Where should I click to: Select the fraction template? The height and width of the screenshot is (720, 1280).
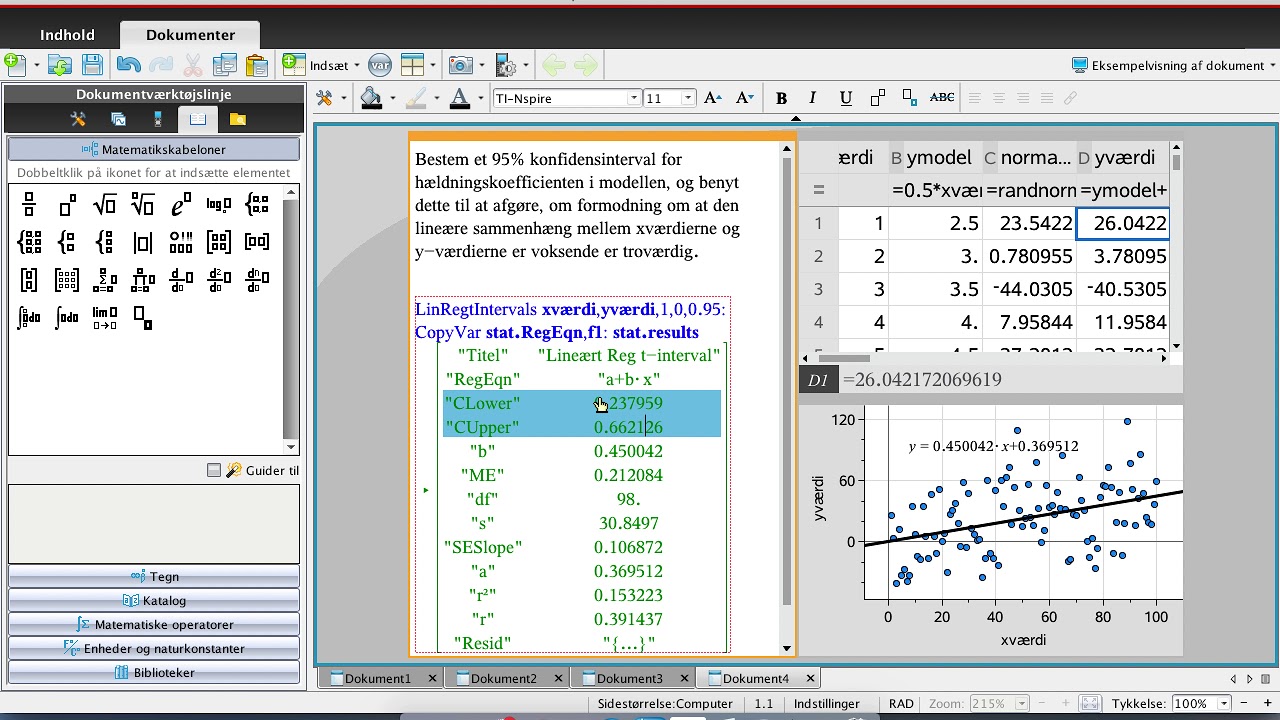(x=29, y=205)
